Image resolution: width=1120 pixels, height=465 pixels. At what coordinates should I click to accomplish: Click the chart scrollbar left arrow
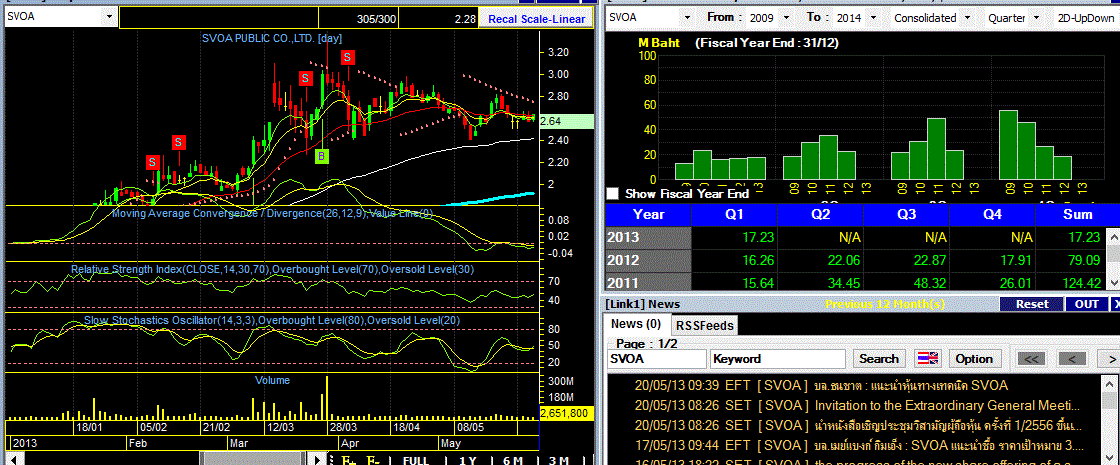(13, 459)
